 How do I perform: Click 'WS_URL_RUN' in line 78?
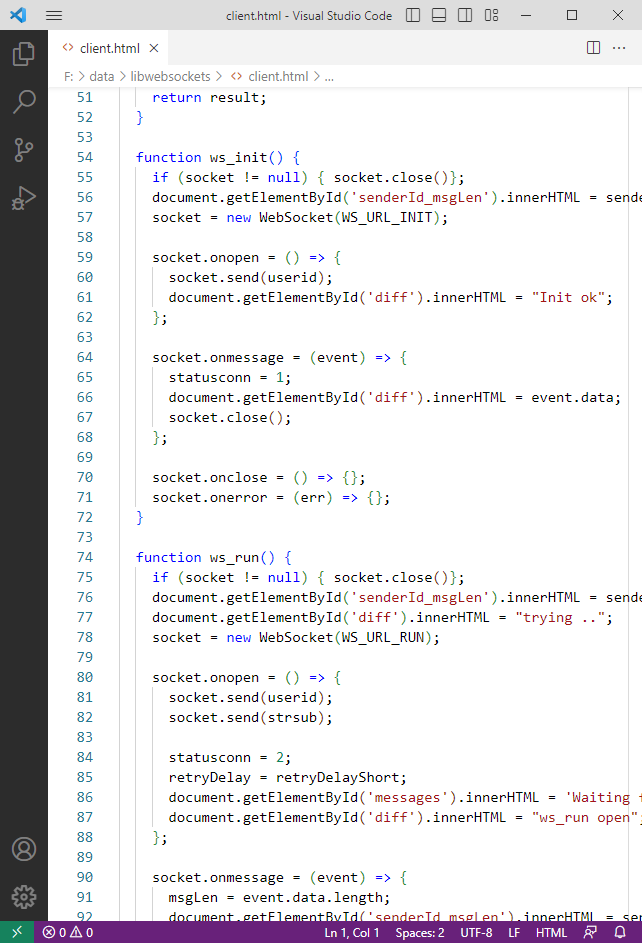[x=382, y=637]
